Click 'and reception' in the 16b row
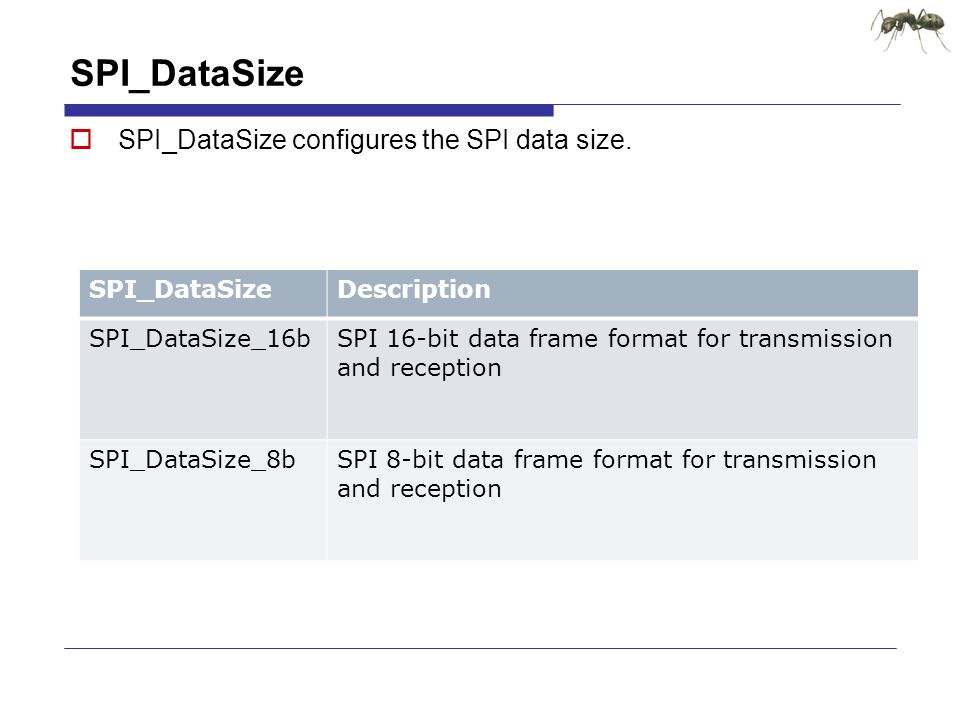The width and height of the screenshot is (960, 720). point(419,368)
